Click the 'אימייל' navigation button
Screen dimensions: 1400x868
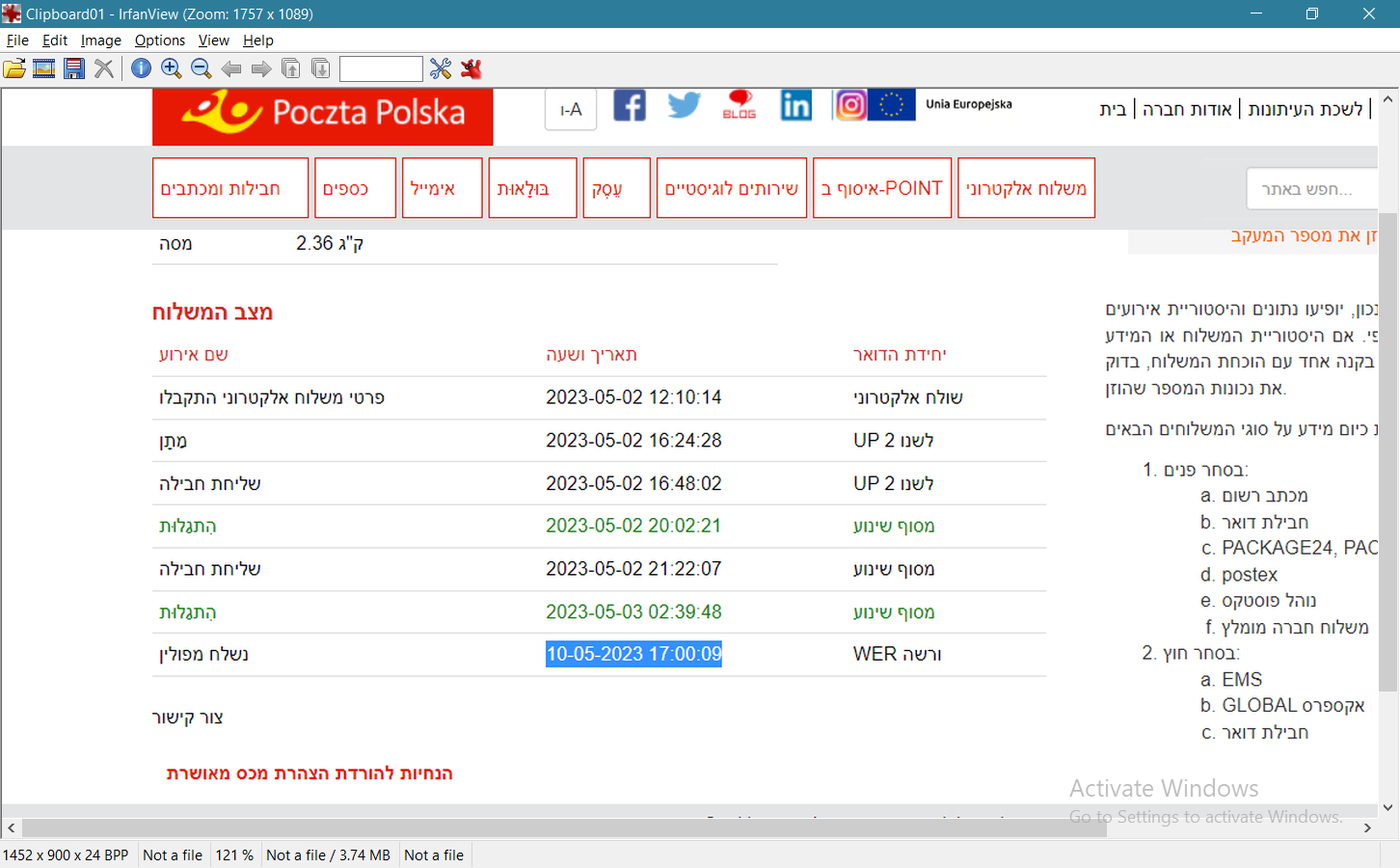(443, 188)
